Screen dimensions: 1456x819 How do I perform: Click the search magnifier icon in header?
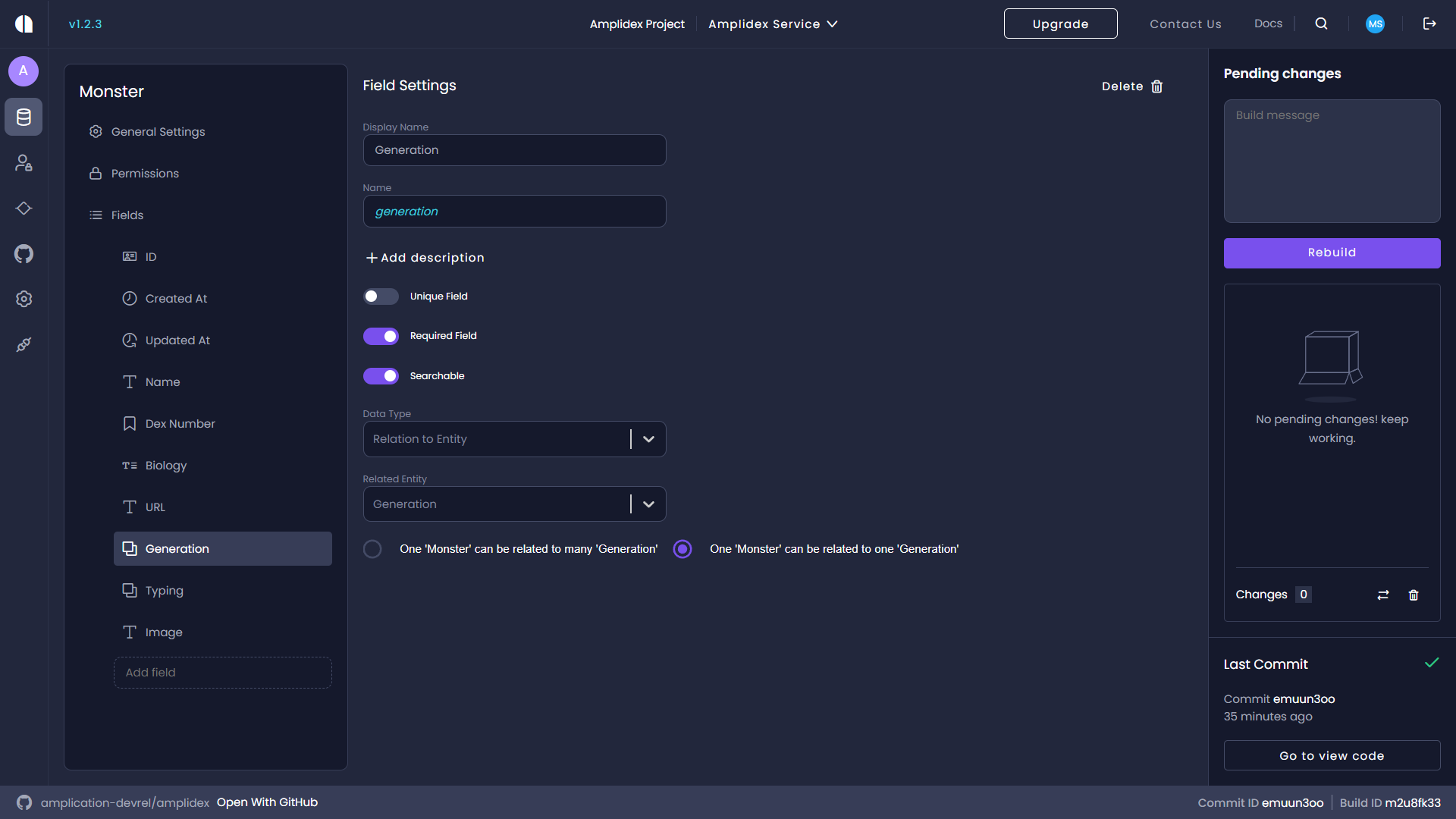(x=1321, y=24)
